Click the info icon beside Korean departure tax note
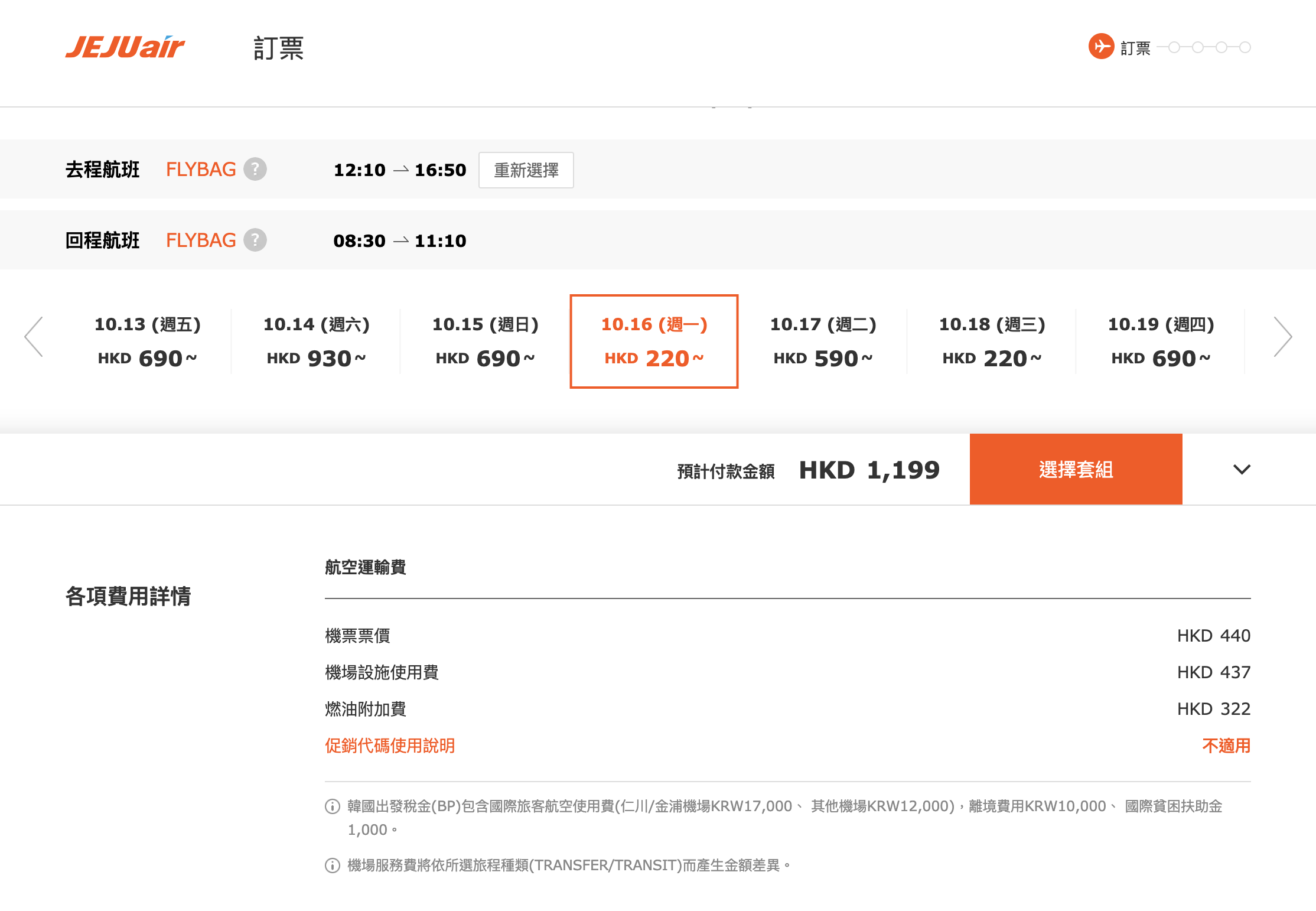This screenshot has width=1316, height=911. [333, 806]
